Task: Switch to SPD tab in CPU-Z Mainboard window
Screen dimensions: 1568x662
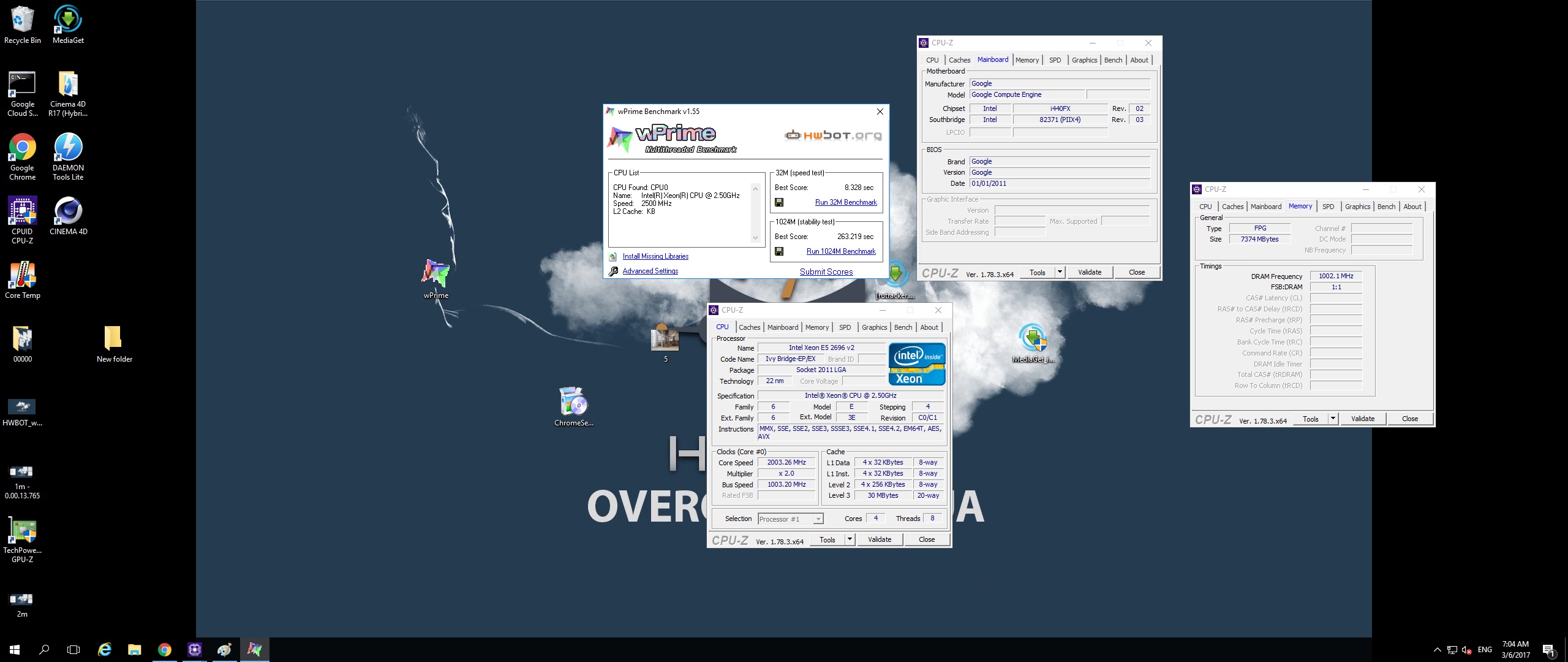Action: [x=1055, y=60]
